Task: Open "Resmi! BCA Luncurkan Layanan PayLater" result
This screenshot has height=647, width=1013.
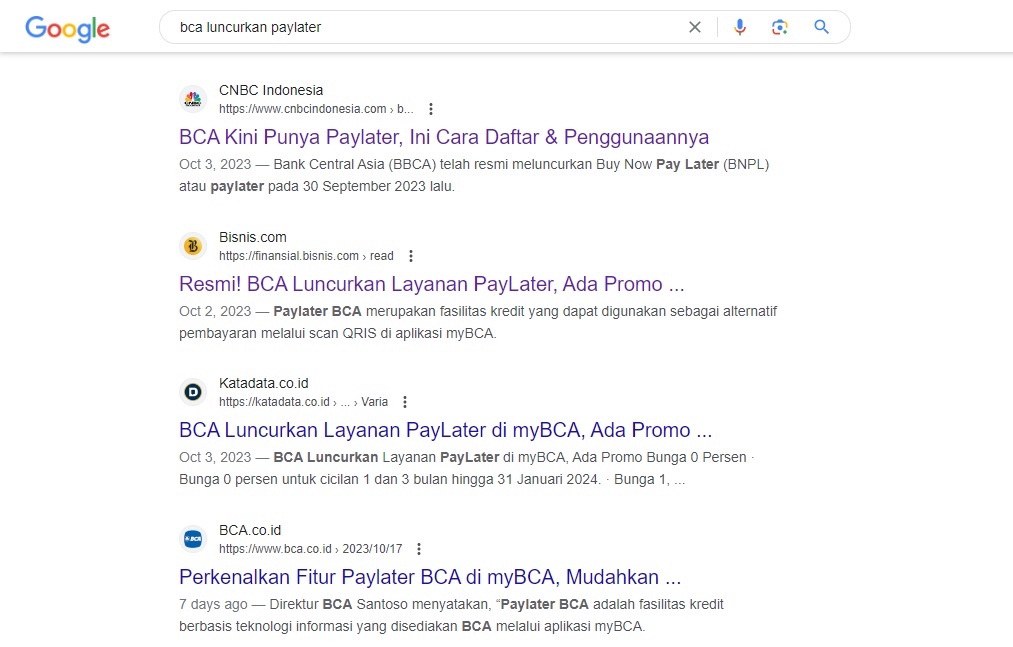Action: coord(431,284)
